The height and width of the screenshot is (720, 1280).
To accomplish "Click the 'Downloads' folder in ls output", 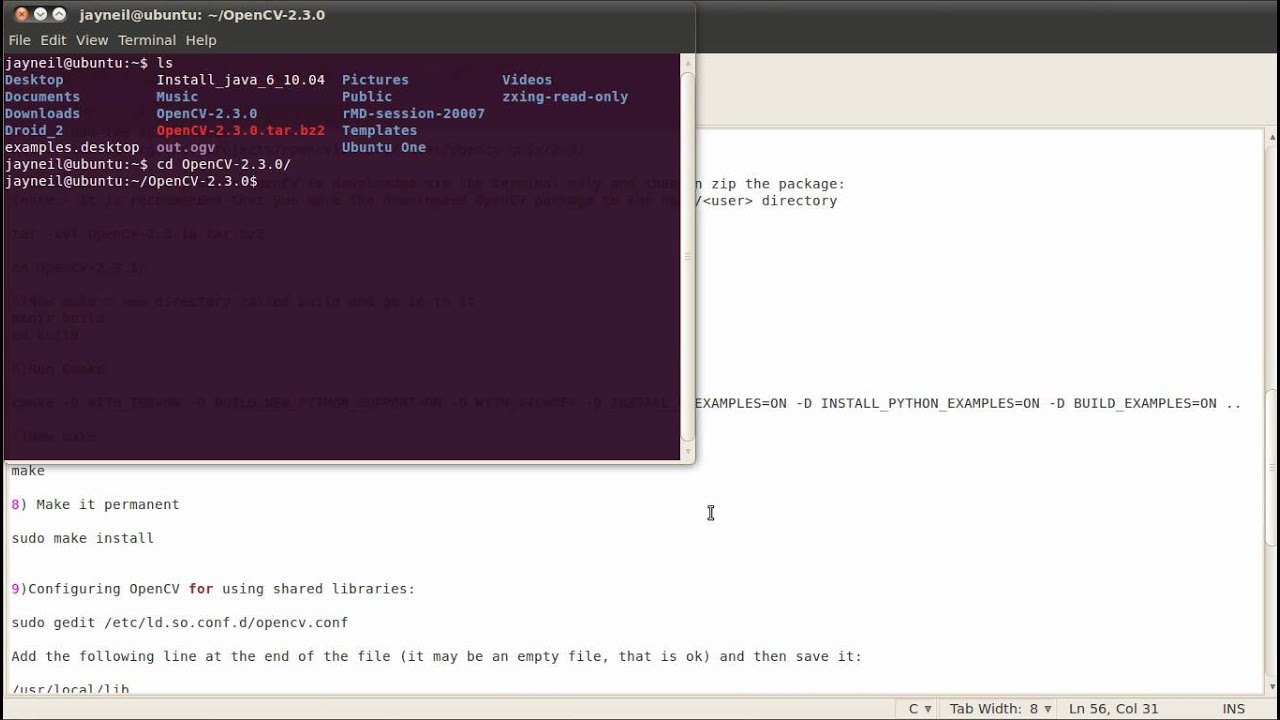I will tap(42, 114).
